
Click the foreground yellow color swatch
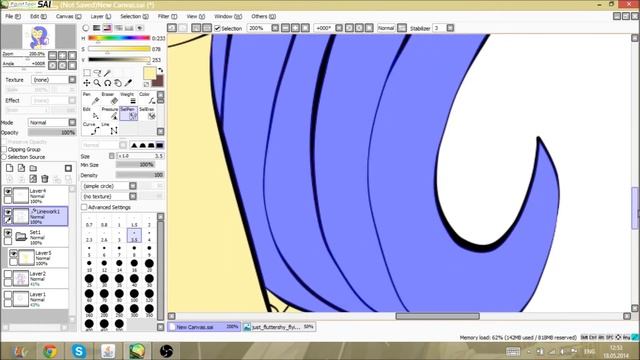coord(150,74)
